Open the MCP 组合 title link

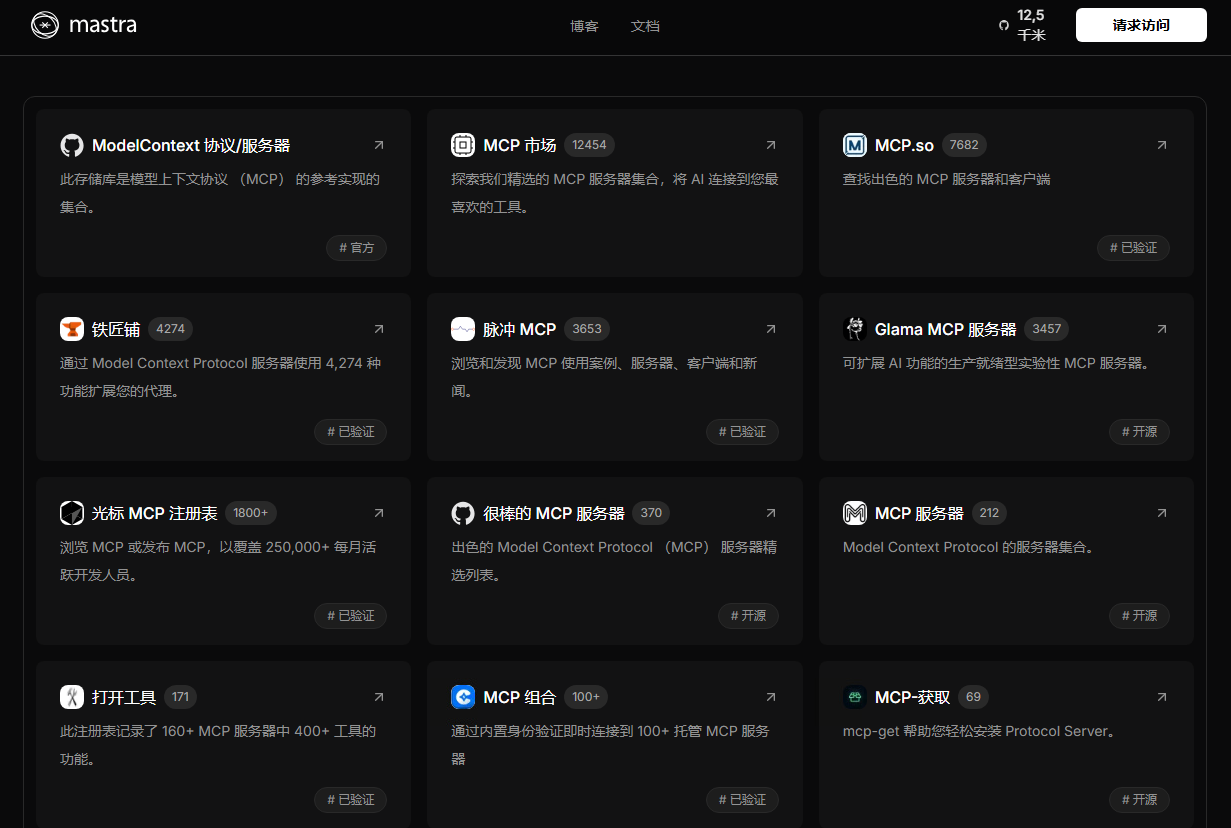pos(520,697)
